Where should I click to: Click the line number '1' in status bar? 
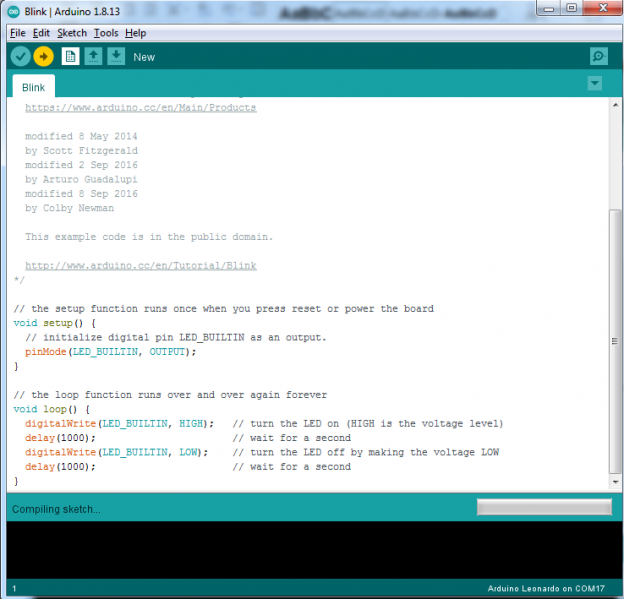pyautogui.click(x=14, y=588)
